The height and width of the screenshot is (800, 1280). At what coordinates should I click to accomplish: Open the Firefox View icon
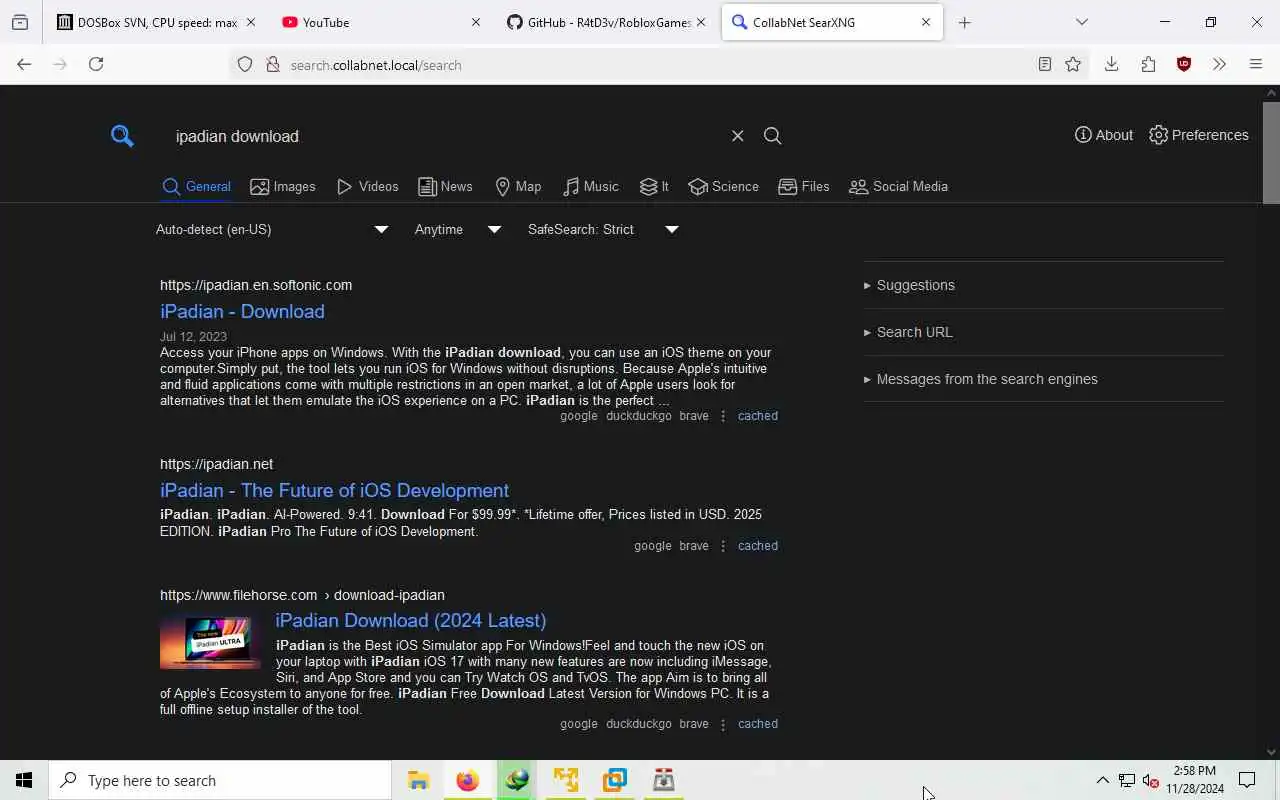tap(20, 22)
